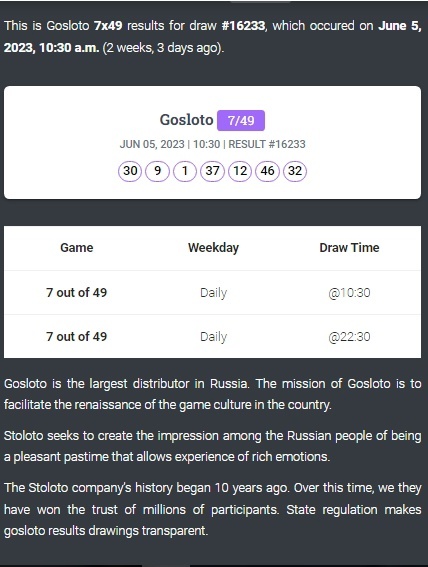This screenshot has width=428, height=567.
Task: Select the first 7 out of 49 row
Action: tap(213, 293)
